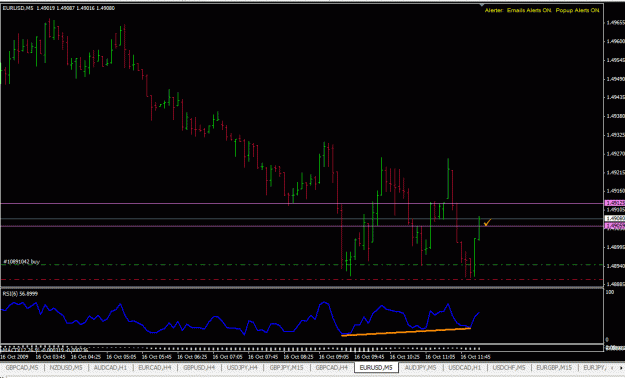This screenshot has width=625, height=378.
Task: Click the Alerter label at top
Action: click(494, 10)
